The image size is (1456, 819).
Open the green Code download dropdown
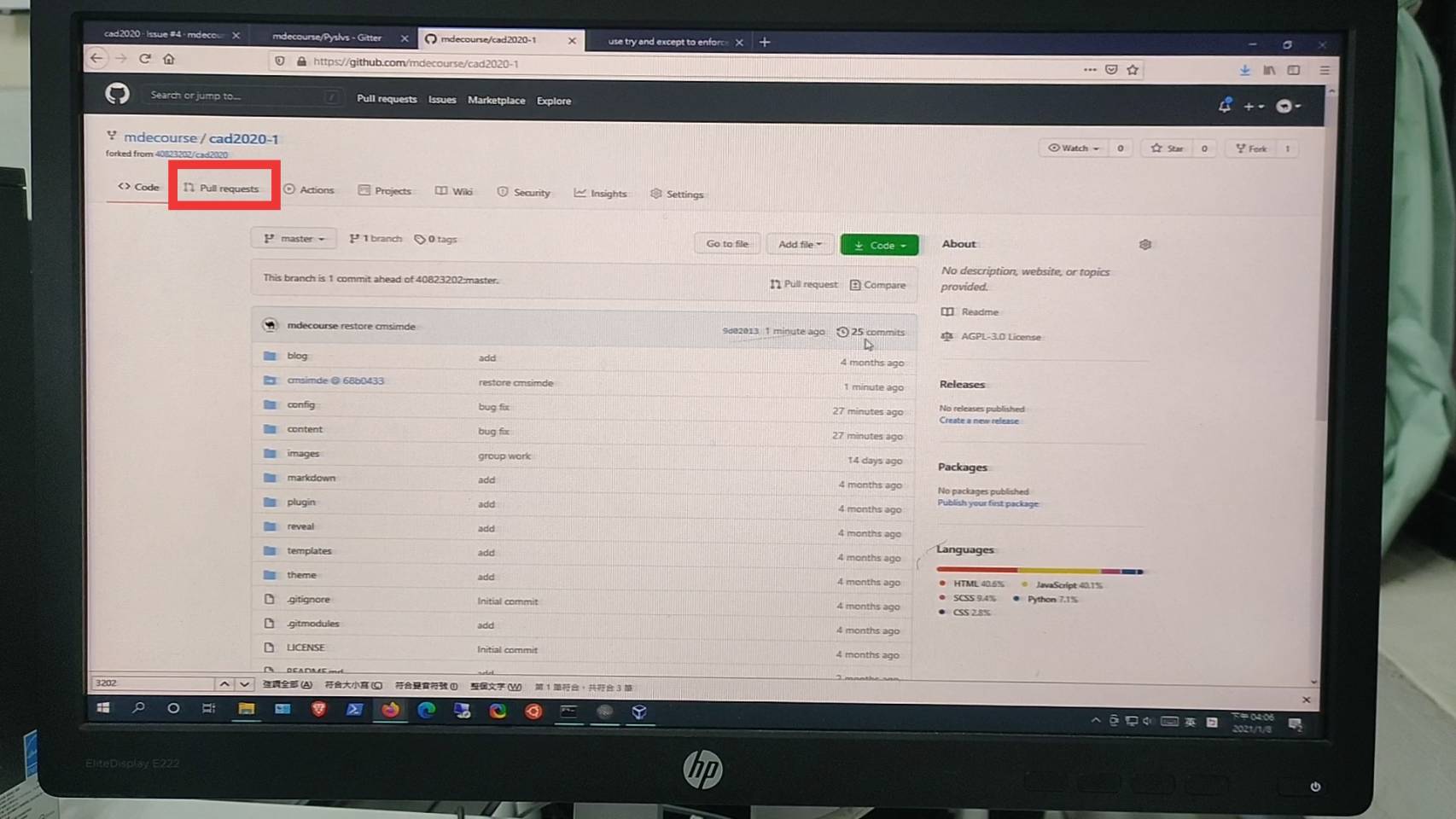(x=879, y=246)
